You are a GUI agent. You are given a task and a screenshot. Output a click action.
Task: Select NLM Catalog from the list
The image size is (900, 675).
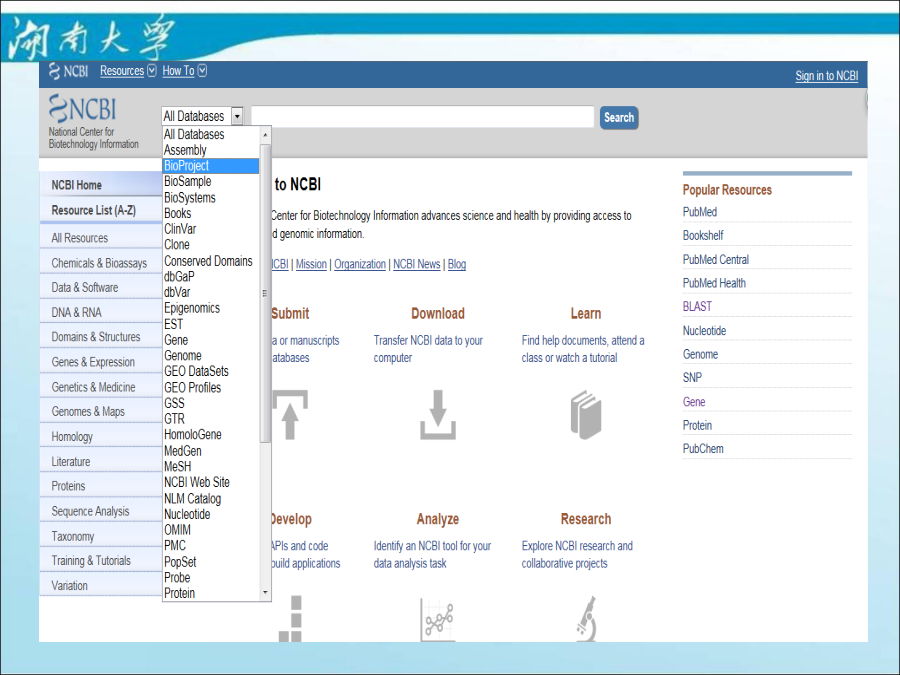[211, 498]
